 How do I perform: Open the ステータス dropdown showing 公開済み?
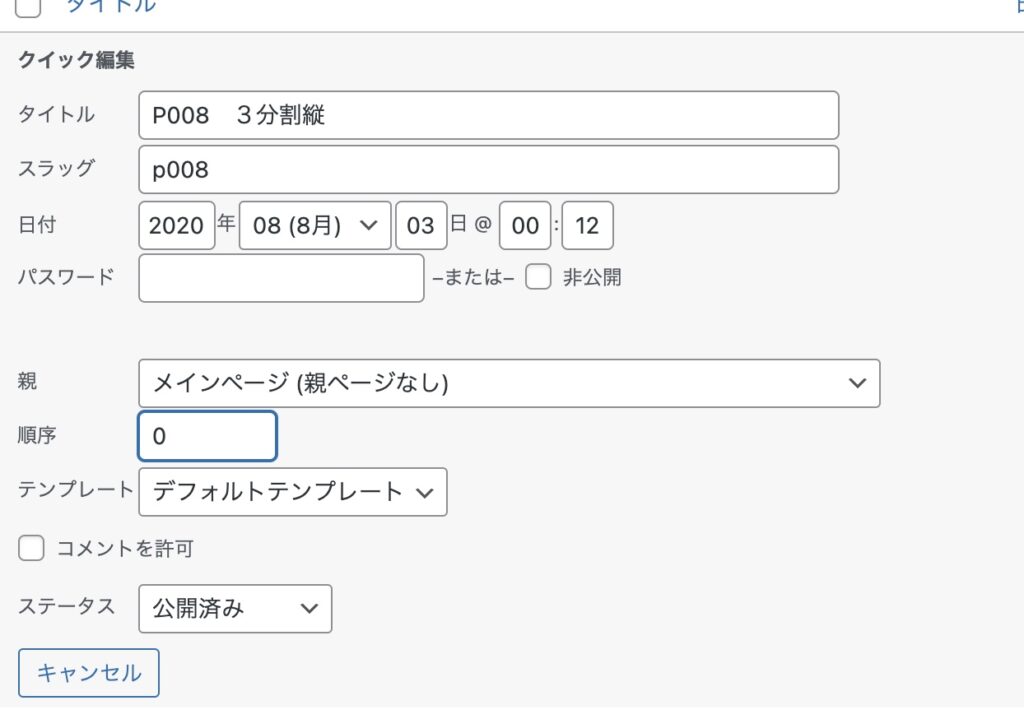(x=235, y=608)
